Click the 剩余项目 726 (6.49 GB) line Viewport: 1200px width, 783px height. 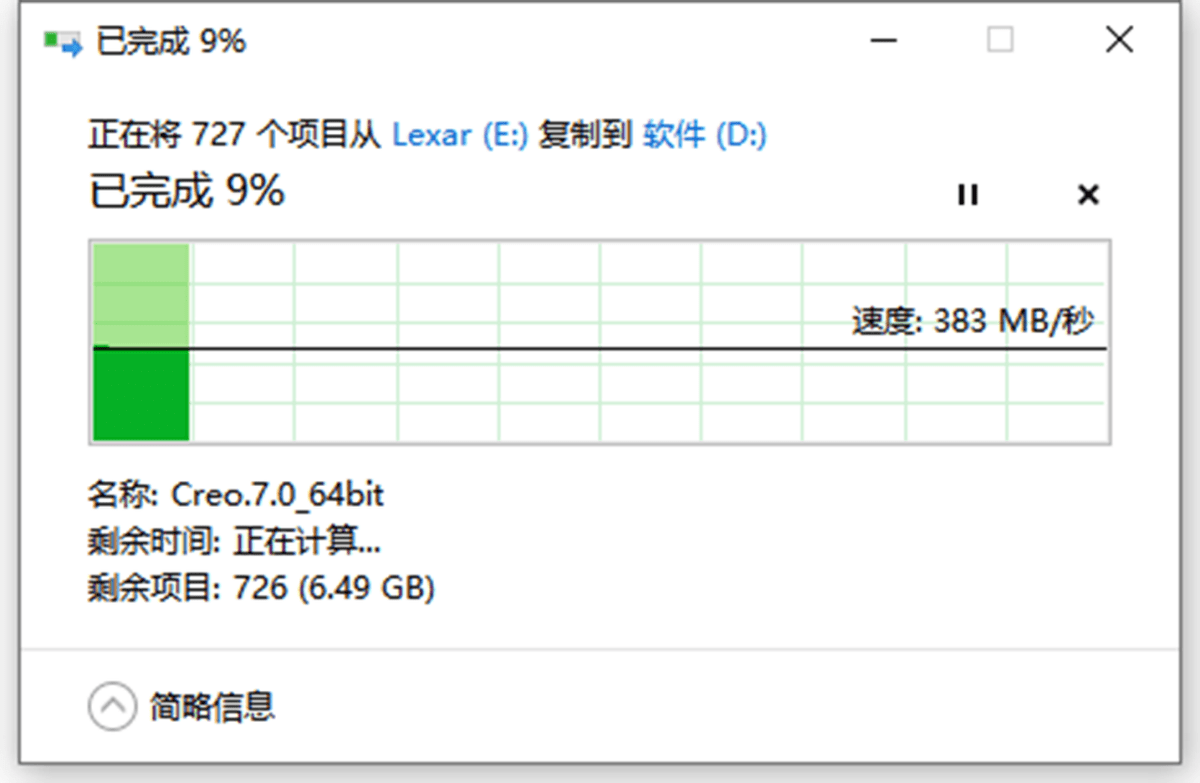tap(261, 589)
